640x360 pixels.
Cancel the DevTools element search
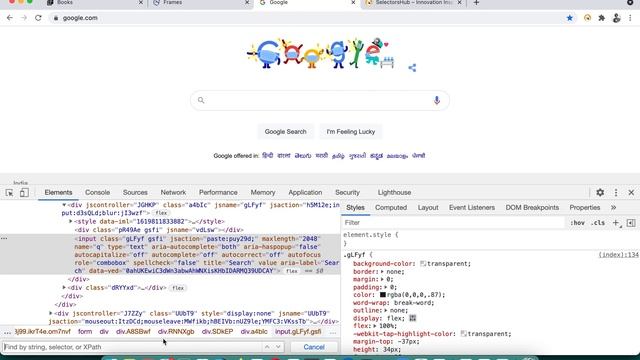pos(314,347)
